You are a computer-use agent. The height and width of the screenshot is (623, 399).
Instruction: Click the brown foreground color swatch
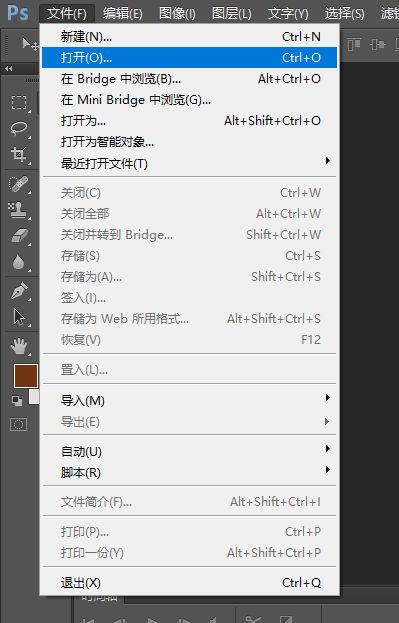(26, 375)
